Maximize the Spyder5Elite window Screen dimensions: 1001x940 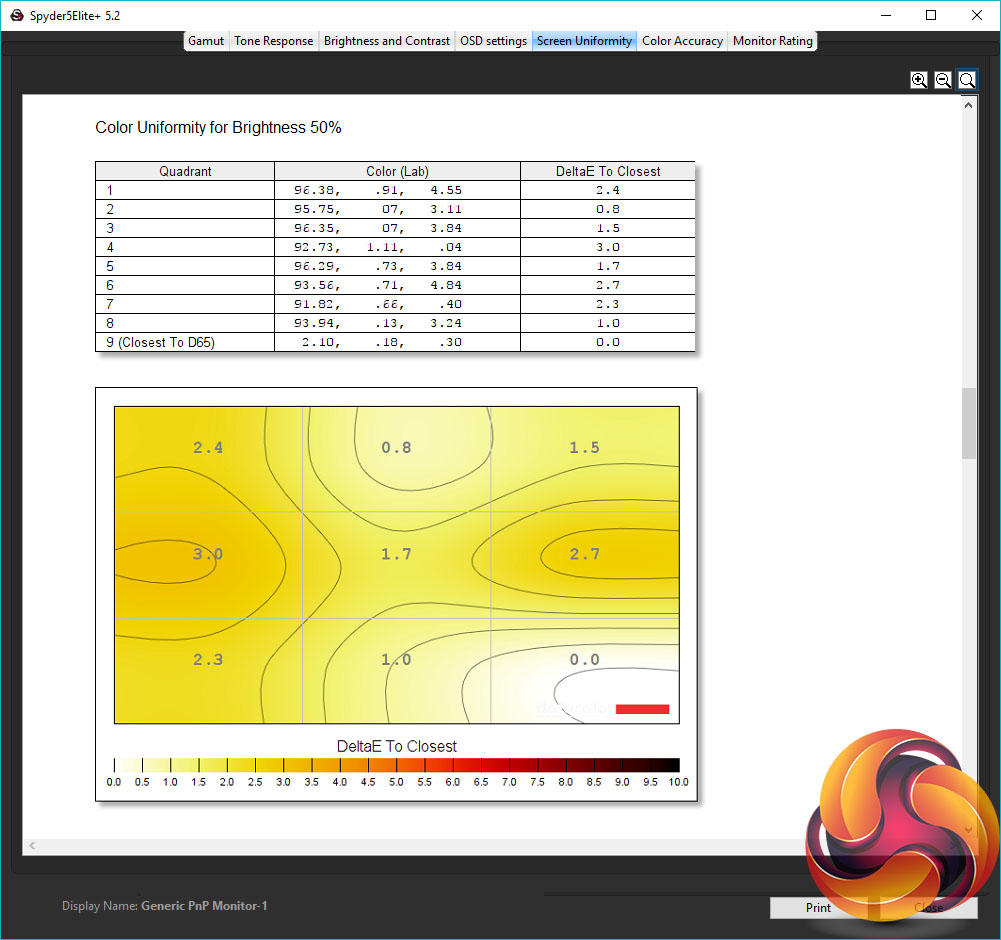[x=931, y=15]
